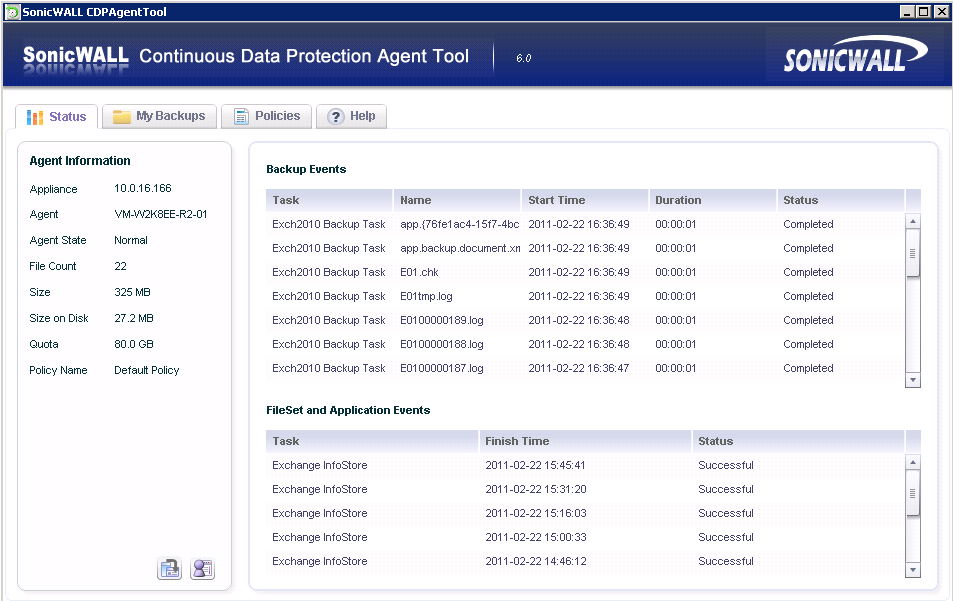Open the Help tab
This screenshot has height=601, width=953.
point(351,116)
